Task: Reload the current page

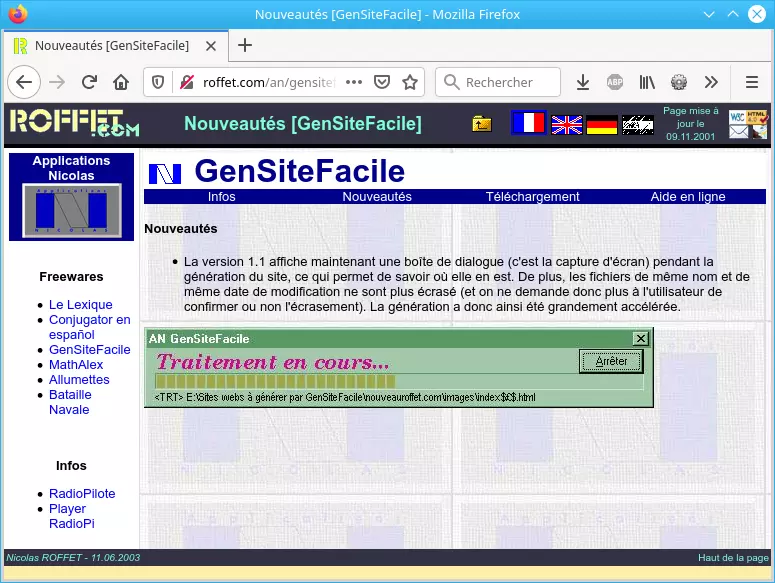Action: tap(89, 82)
